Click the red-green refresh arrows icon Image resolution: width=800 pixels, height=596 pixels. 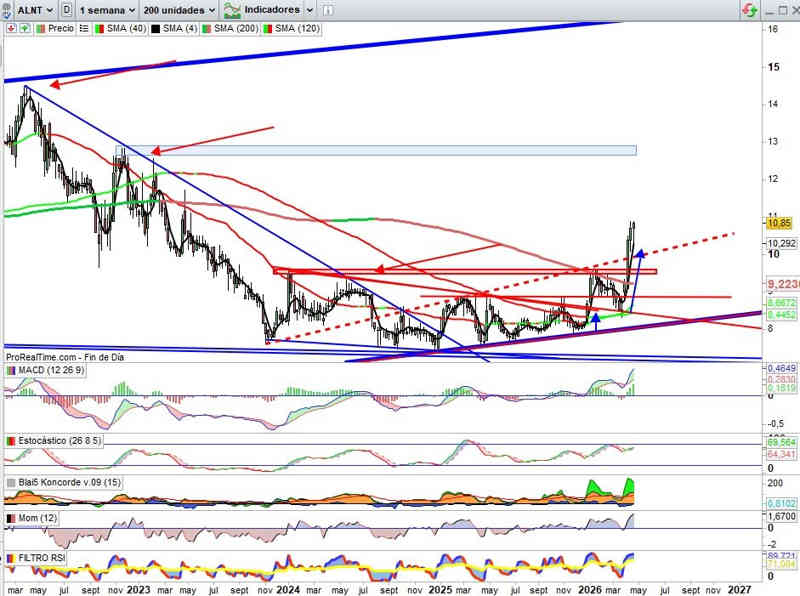749,9
